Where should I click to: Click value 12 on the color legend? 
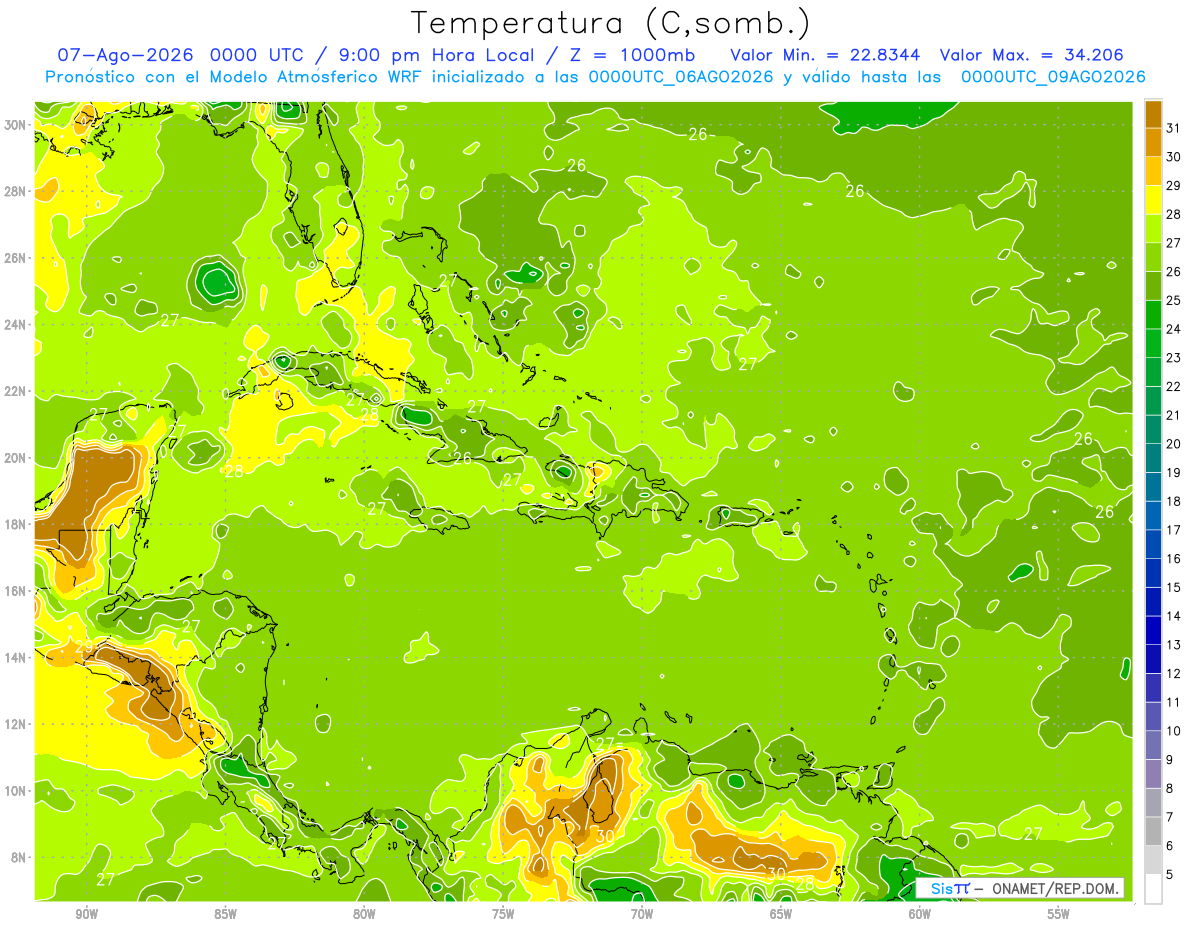pos(1174,673)
